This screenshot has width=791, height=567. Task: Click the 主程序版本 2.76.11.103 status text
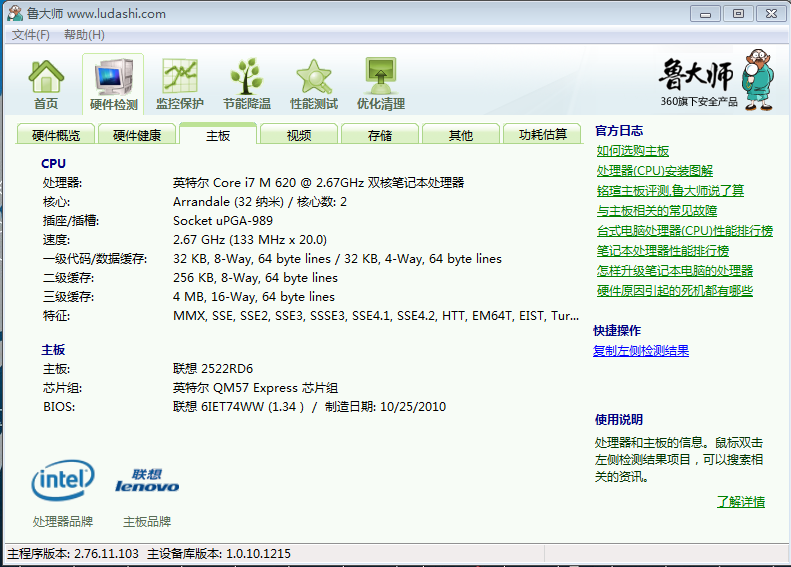pyautogui.click(x=73, y=554)
